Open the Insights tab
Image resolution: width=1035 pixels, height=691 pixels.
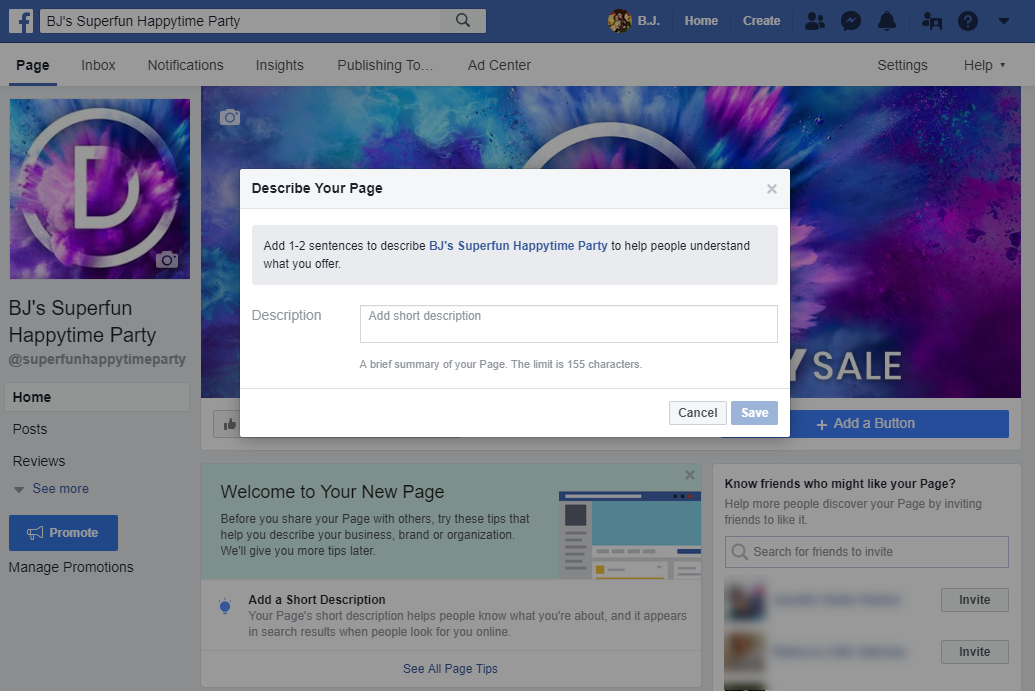pos(279,65)
